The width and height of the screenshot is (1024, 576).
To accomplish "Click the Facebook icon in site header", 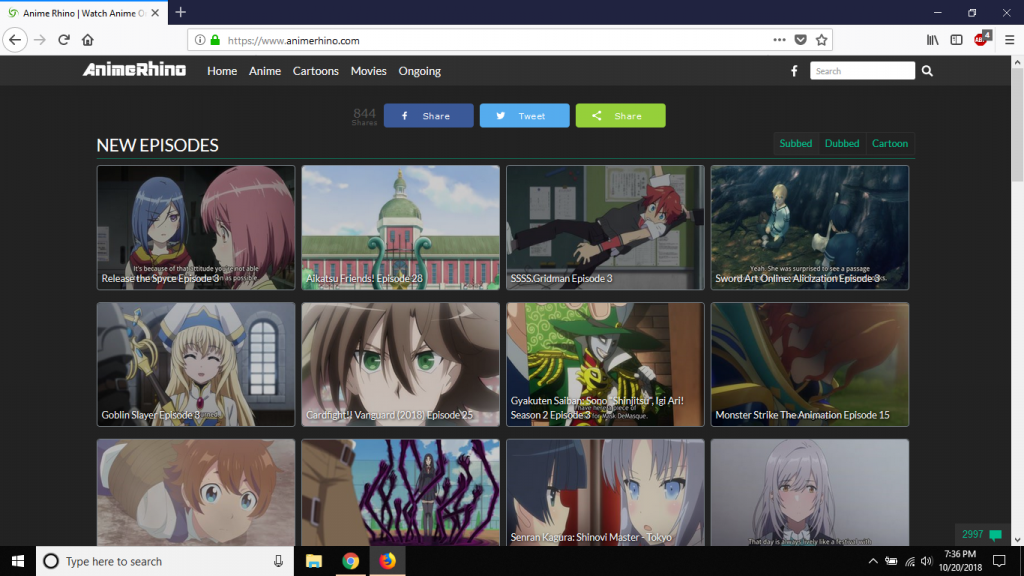I will pyautogui.click(x=794, y=71).
